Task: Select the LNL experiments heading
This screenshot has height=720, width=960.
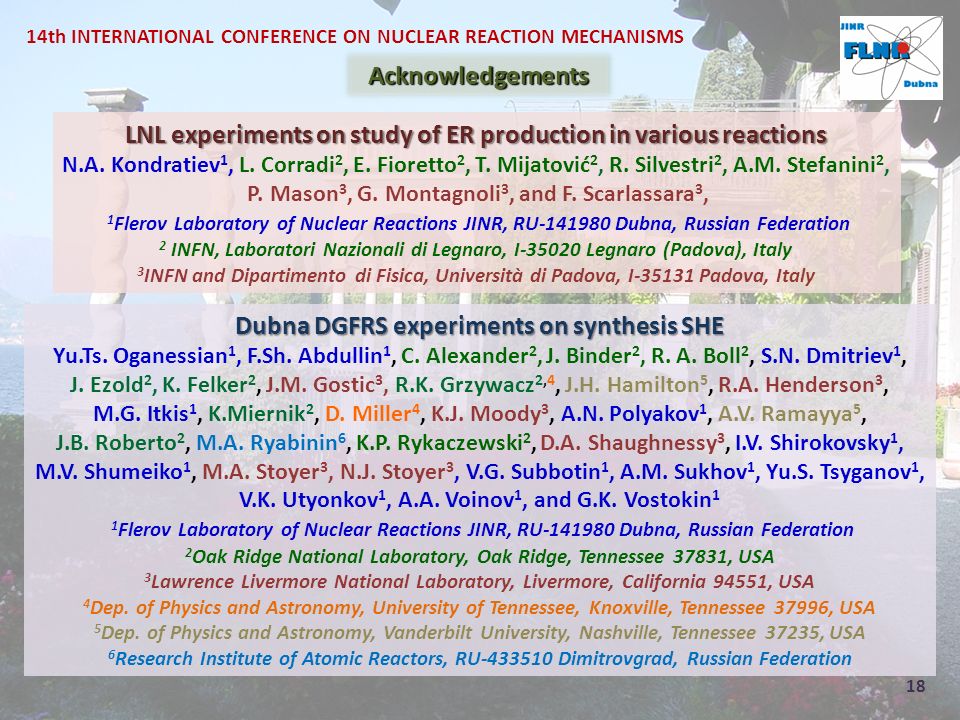Action: pos(476,135)
